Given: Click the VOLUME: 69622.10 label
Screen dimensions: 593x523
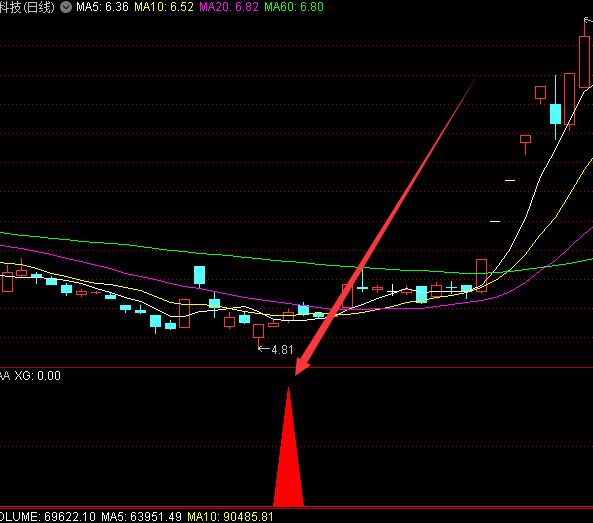Looking at the screenshot, I should (48, 517).
